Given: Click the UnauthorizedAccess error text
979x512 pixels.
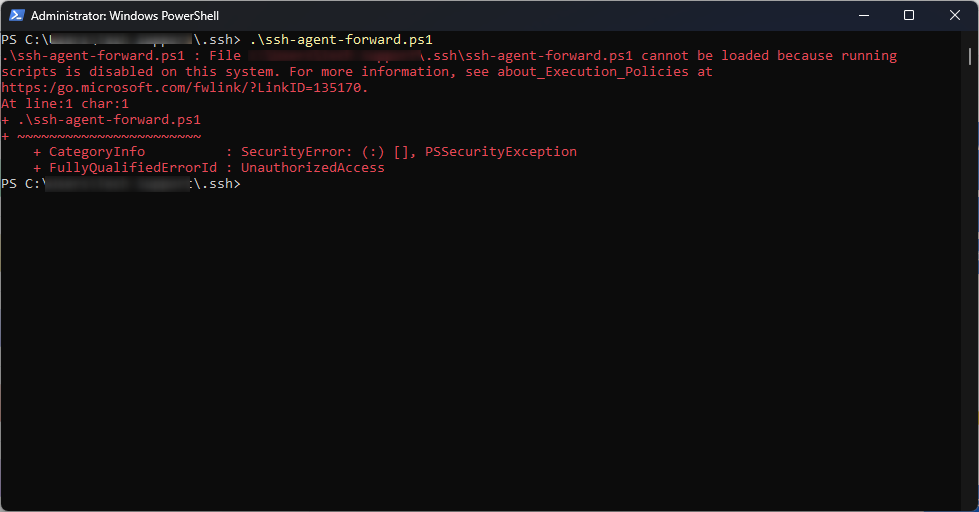Looking at the screenshot, I should click(x=313, y=168).
